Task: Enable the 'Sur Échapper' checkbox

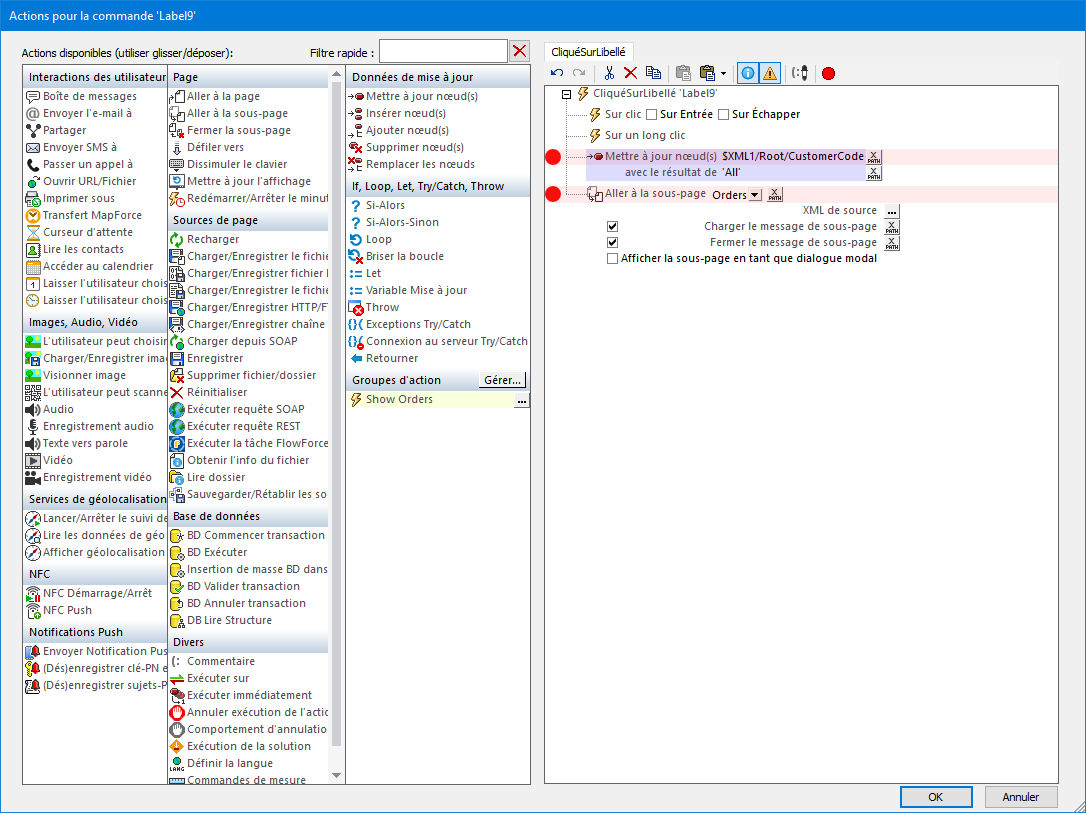Action: [724, 115]
